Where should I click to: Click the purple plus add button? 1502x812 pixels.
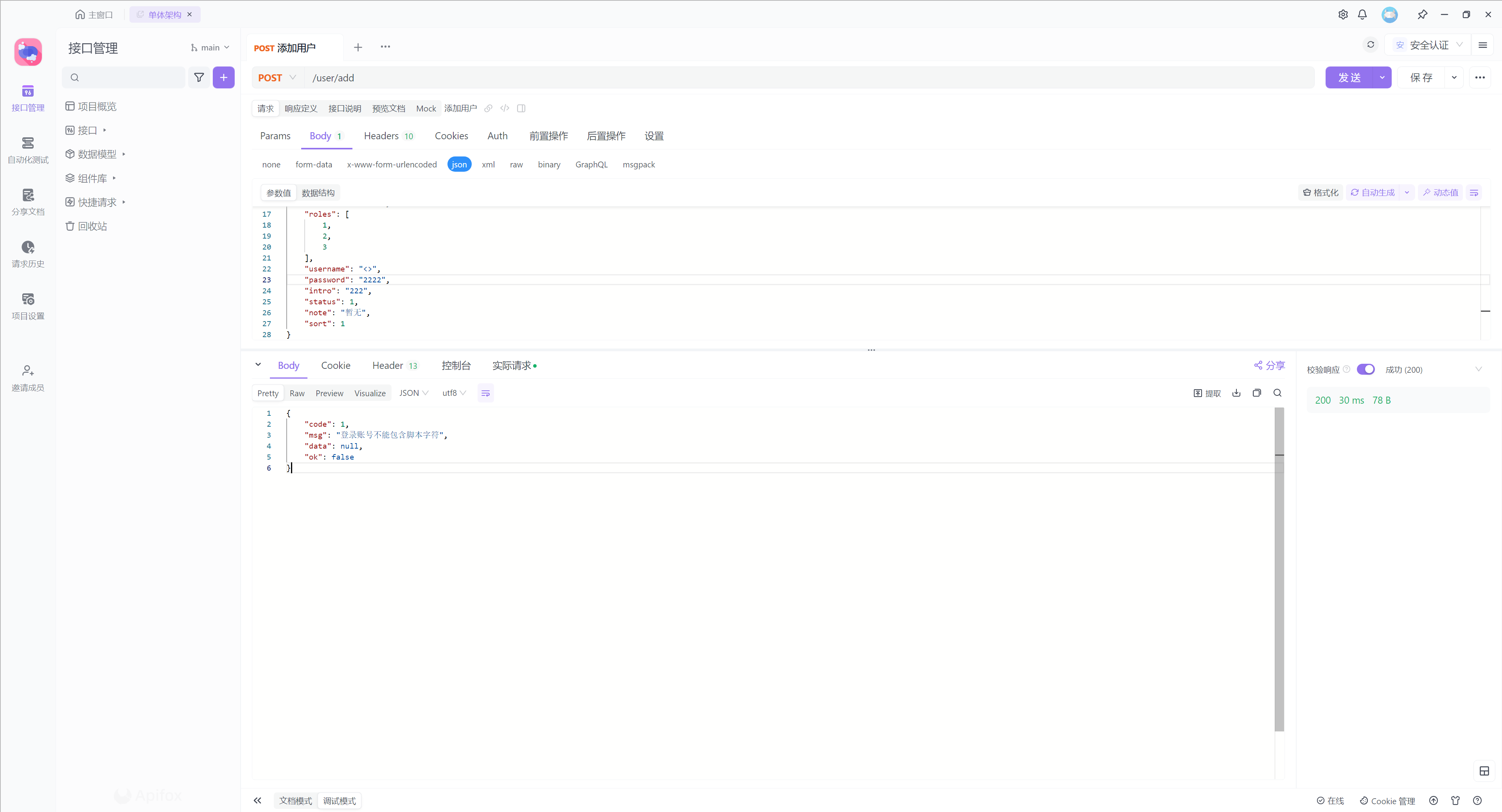point(223,77)
